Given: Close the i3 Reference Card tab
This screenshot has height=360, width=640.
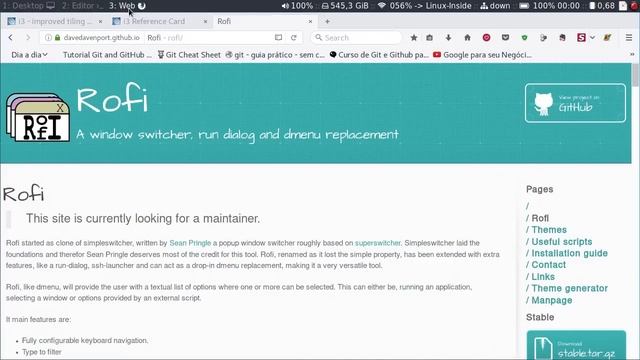Looking at the screenshot, I should 205,21.
